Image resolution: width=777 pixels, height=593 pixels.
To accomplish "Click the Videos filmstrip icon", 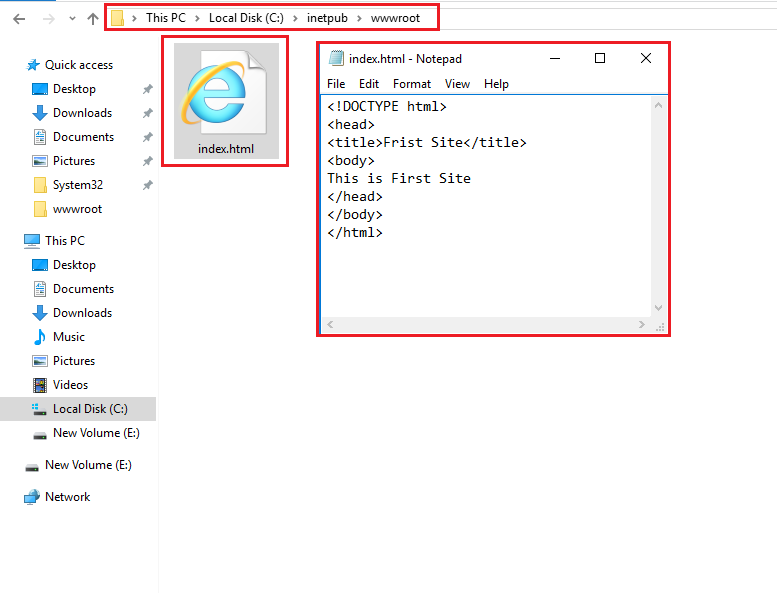I will coord(40,385).
